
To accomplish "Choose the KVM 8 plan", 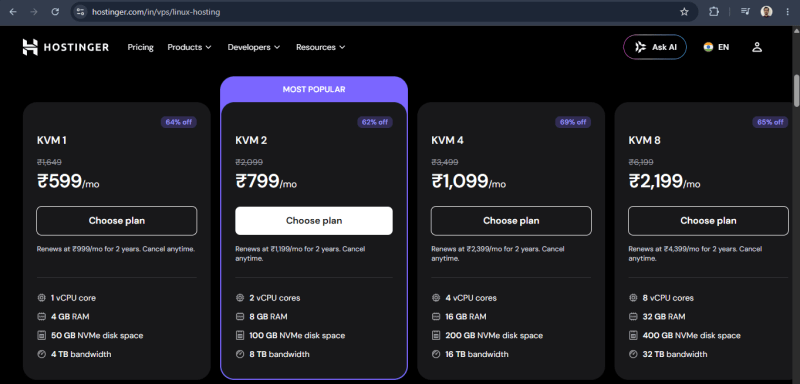I will [708, 221].
